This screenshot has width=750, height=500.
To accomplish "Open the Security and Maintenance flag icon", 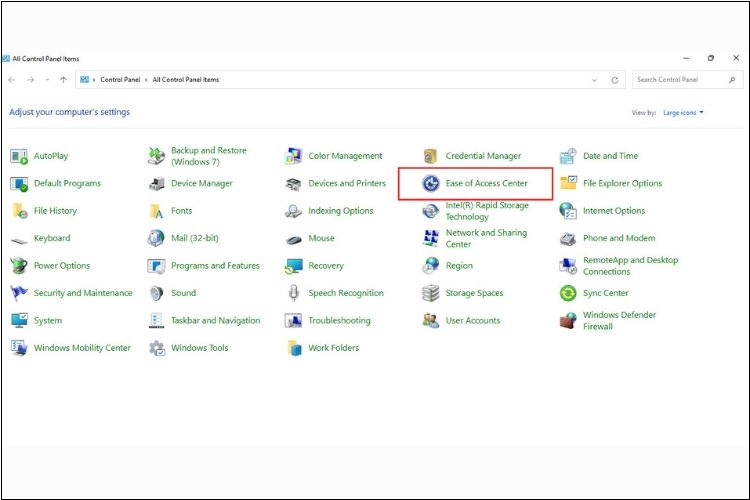I will [x=19, y=293].
